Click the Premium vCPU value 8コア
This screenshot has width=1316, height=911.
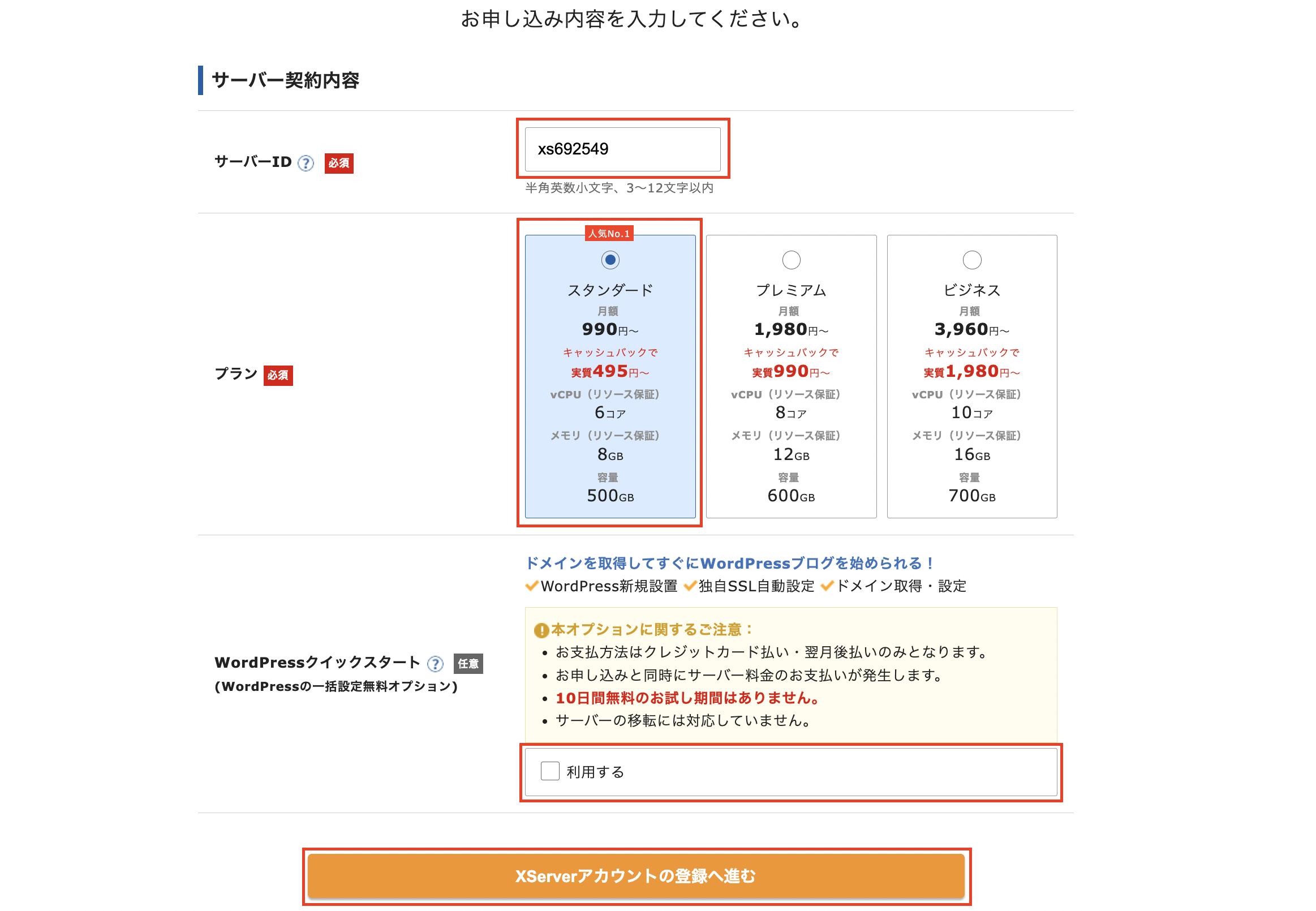tap(791, 412)
